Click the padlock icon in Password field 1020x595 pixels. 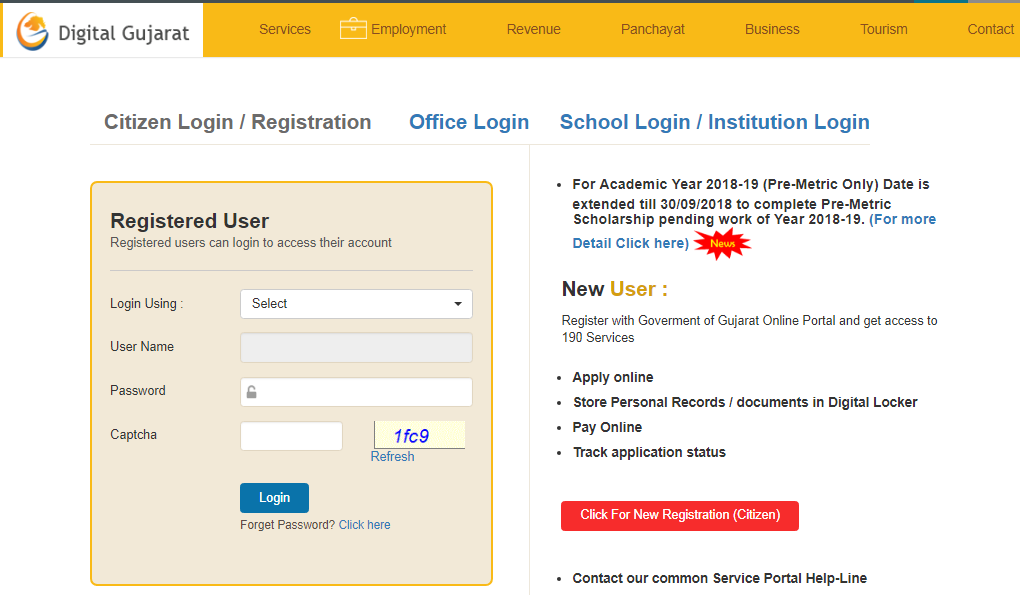pos(252,391)
